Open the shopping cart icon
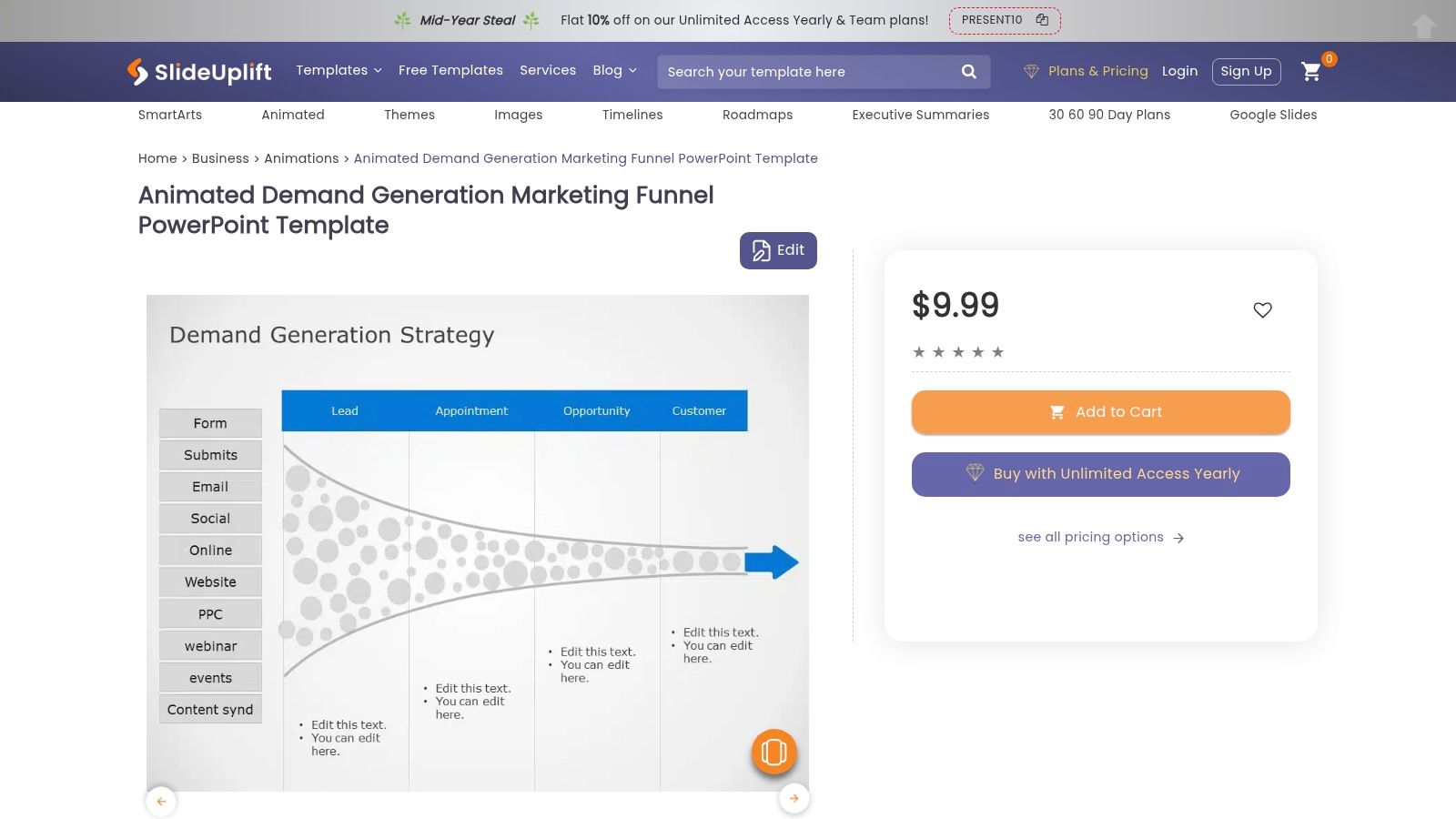Screen dimensions: 1456x819 (x=1310, y=71)
